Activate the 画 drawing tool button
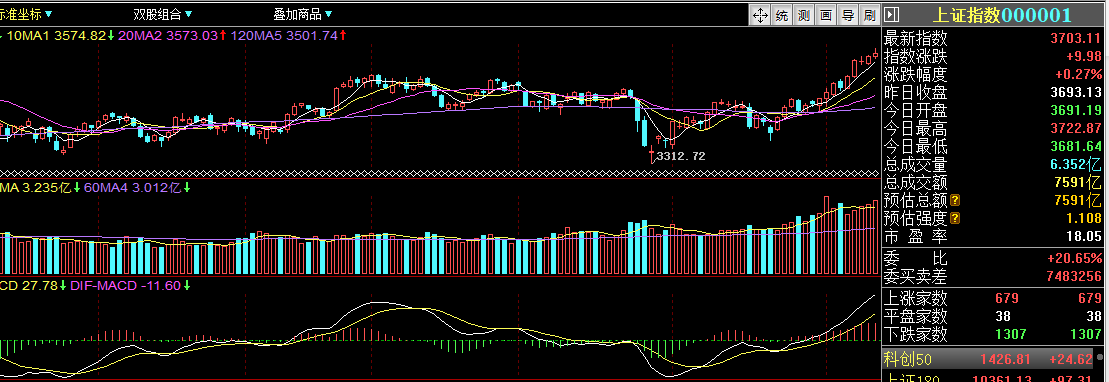Viewport: 1109px width, 382px height. coord(825,15)
